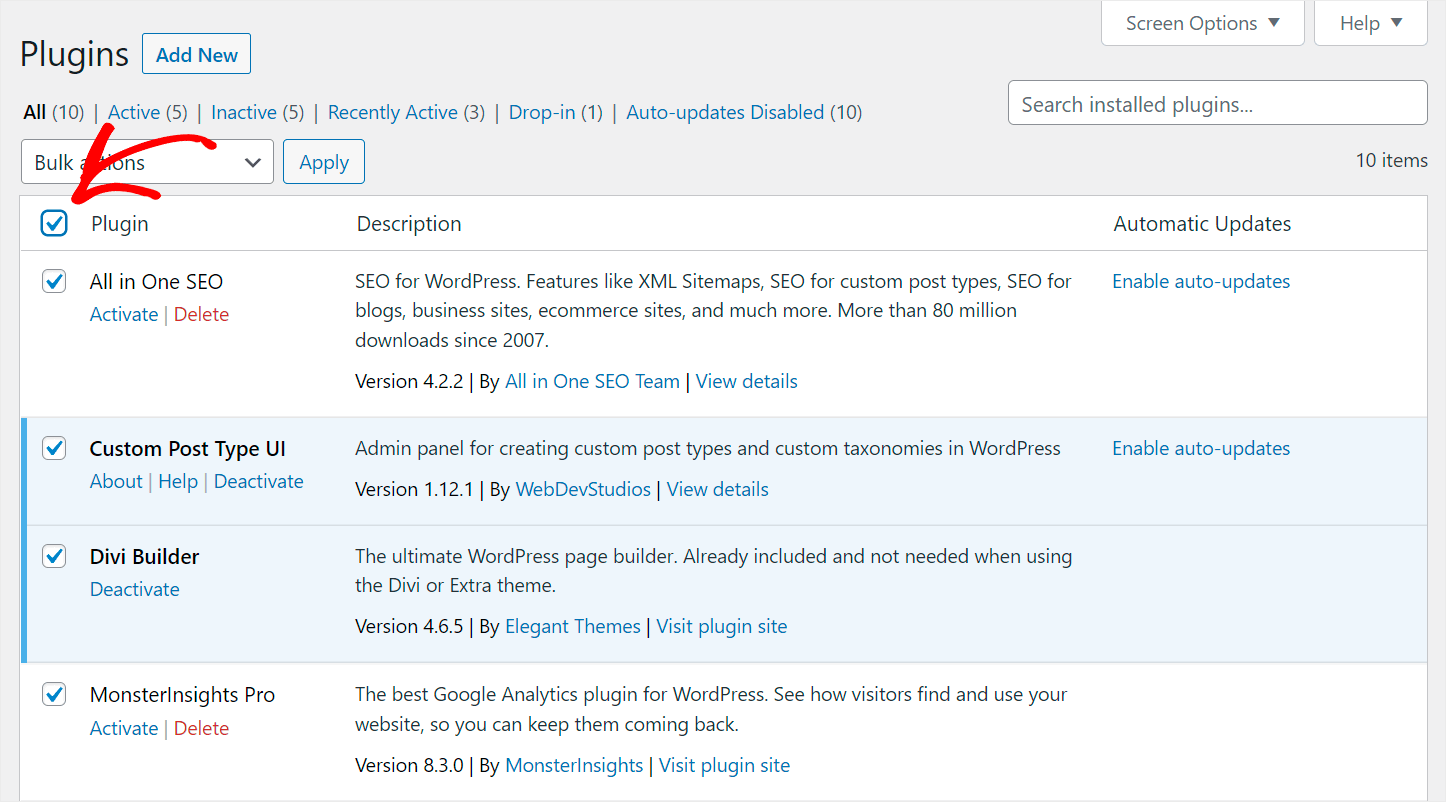1446x802 pixels.
Task: Deactivate the Divi Builder plugin
Action: coord(135,589)
